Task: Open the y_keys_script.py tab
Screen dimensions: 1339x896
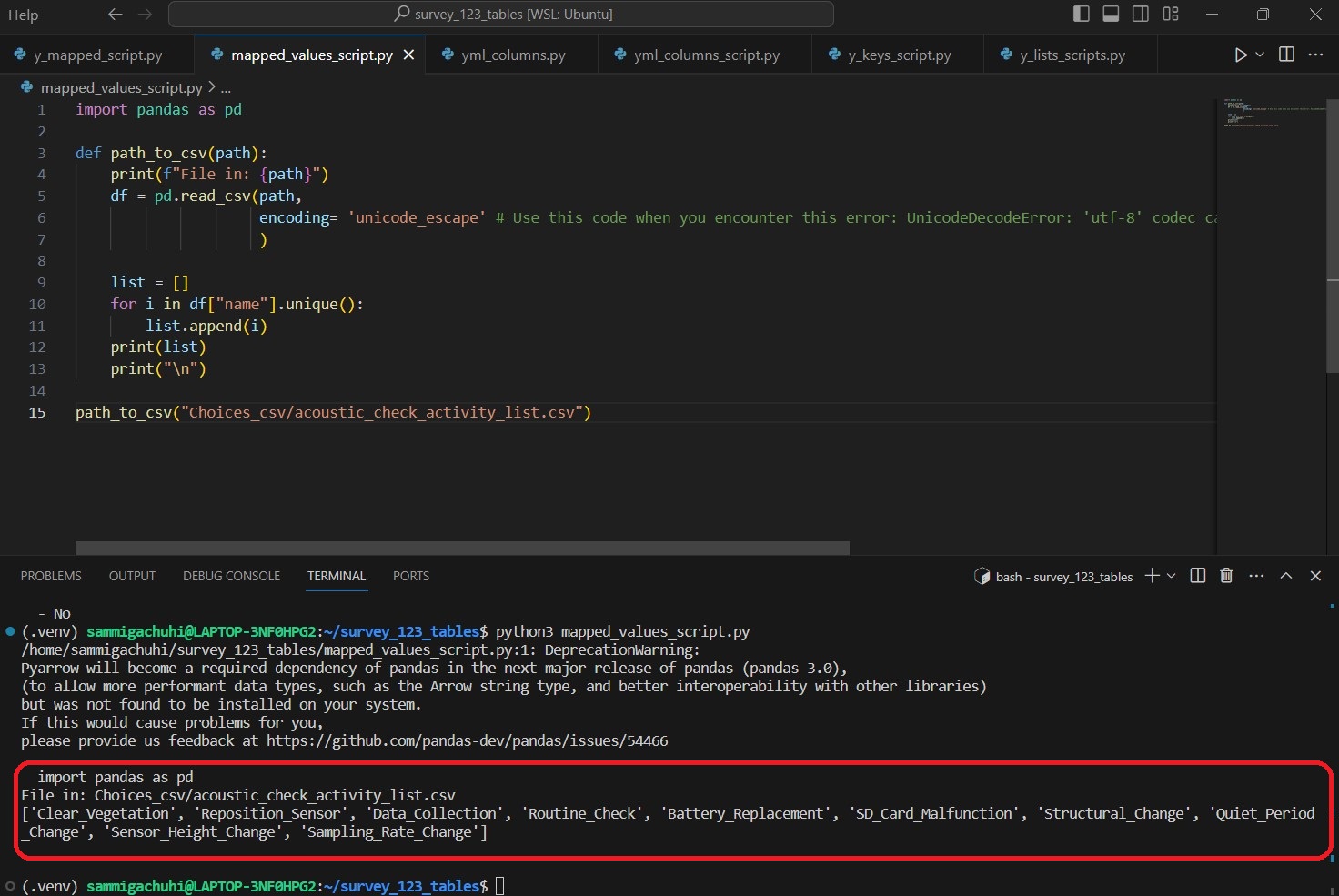Action: (x=899, y=55)
